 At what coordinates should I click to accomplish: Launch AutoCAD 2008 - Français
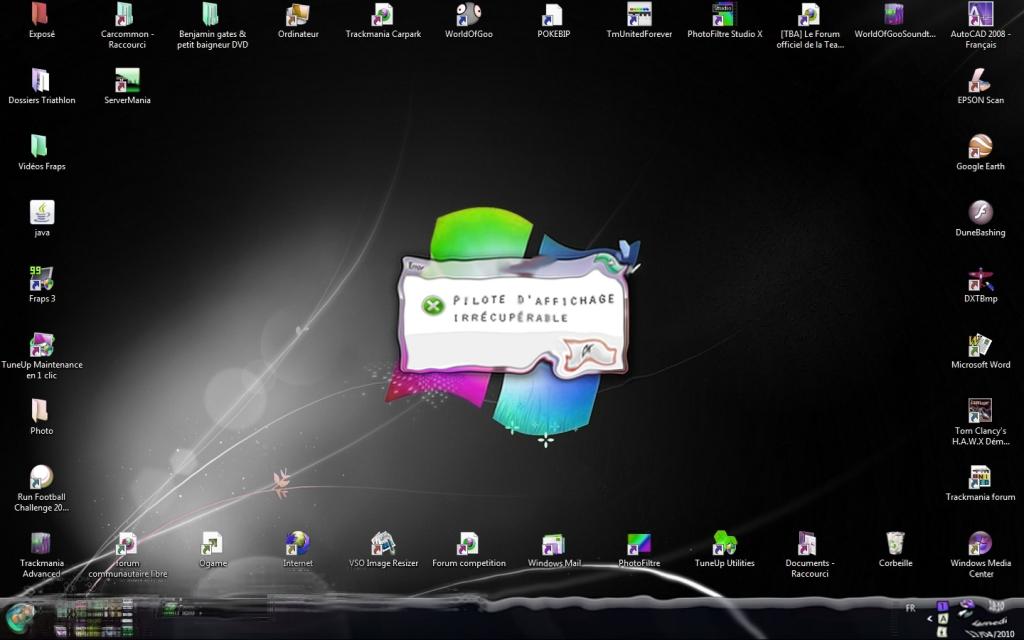pos(980,16)
